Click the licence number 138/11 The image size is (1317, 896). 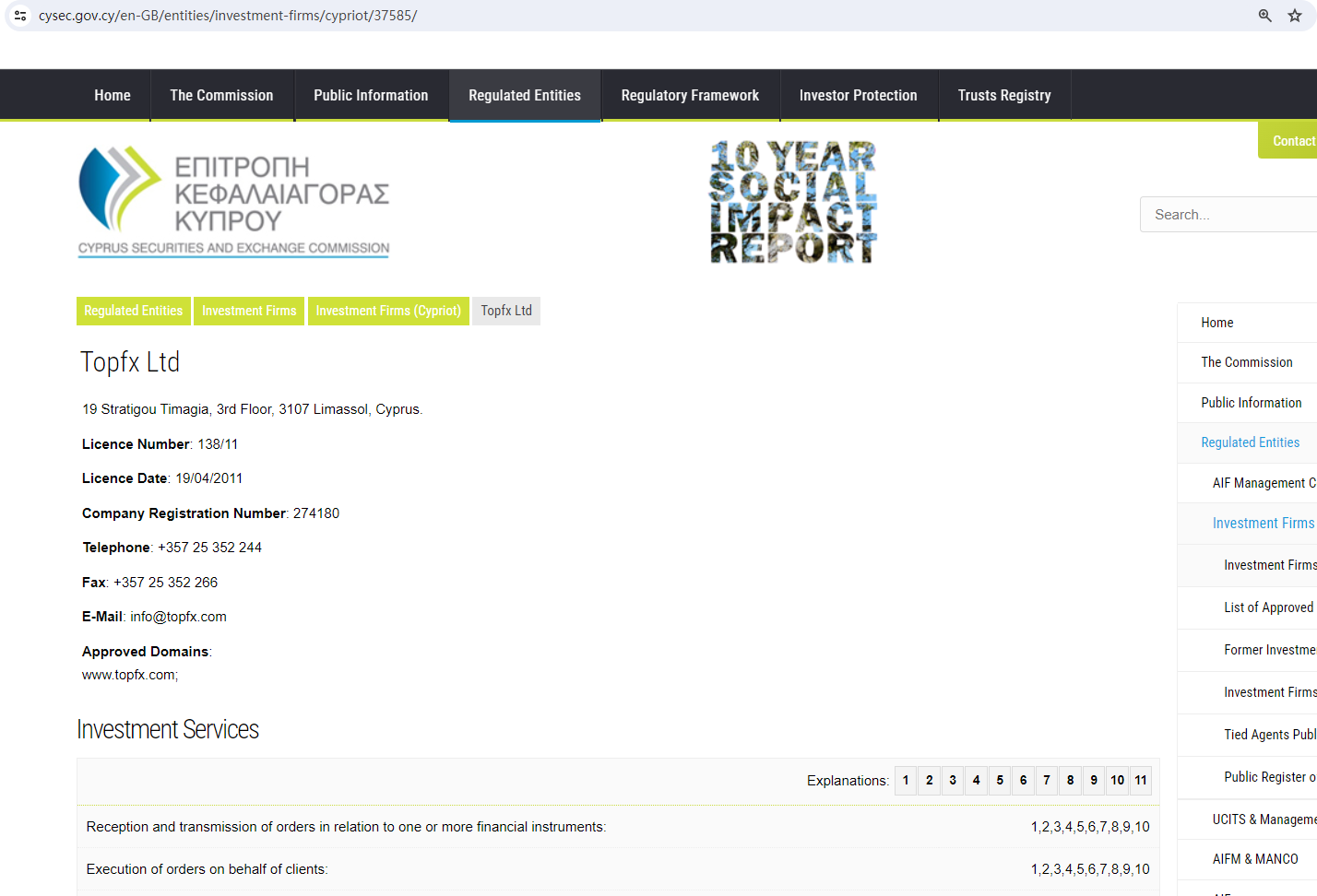click(x=218, y=444)
